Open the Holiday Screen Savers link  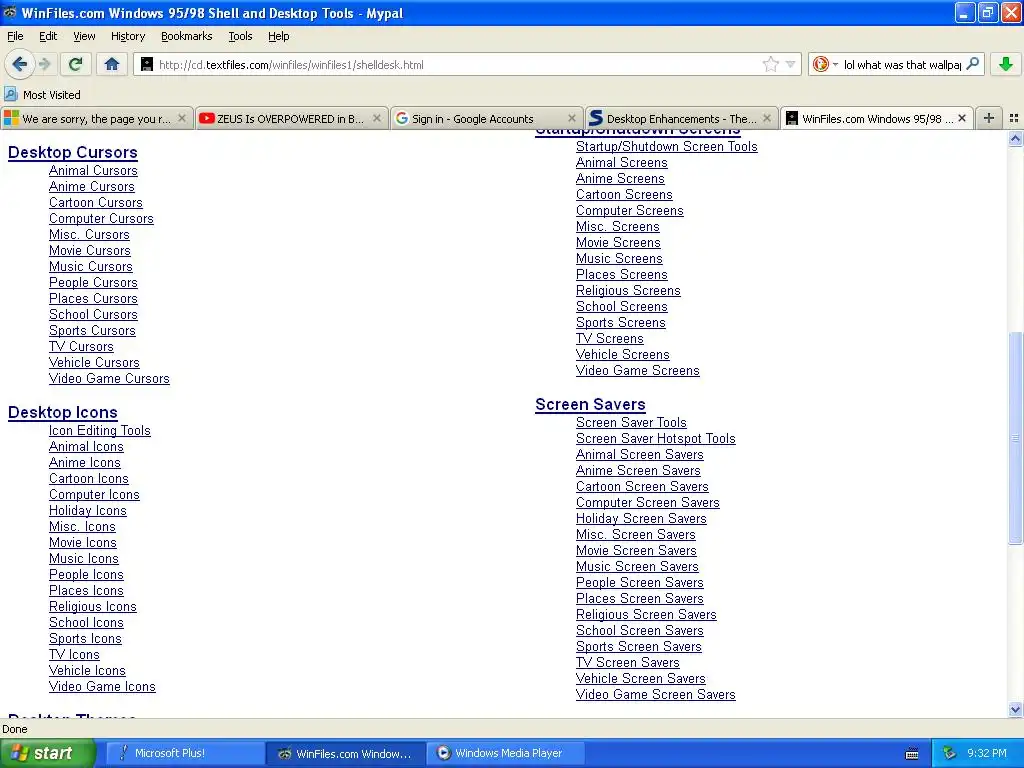tap(641, 519)
